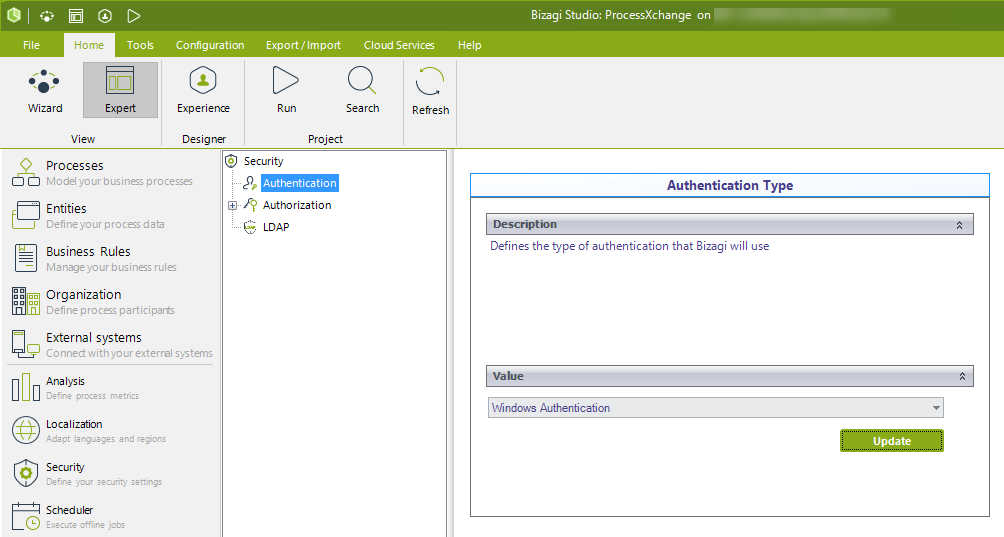This screenshot has height=537, width=1004.
Task: Open the Export / Import tab
Action: pos(304,45)
